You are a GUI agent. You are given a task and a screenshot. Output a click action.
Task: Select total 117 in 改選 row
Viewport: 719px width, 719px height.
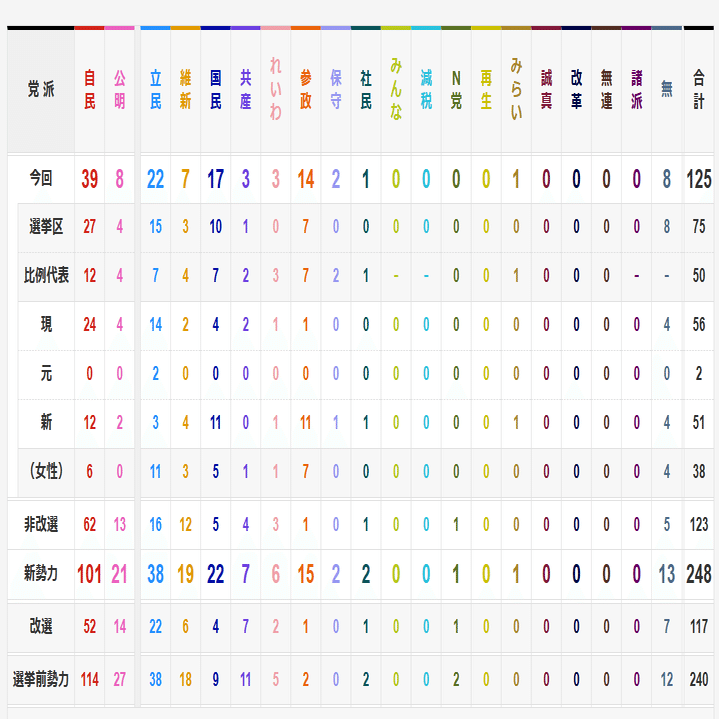(699, 626)
